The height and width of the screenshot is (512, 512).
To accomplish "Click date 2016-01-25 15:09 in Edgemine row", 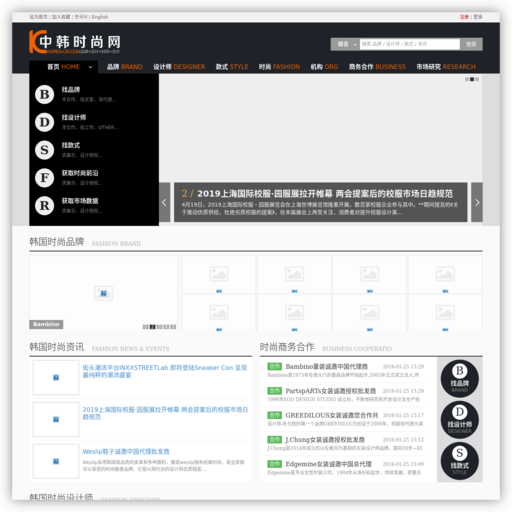I will pyautogui.click(x=403, y=464).
